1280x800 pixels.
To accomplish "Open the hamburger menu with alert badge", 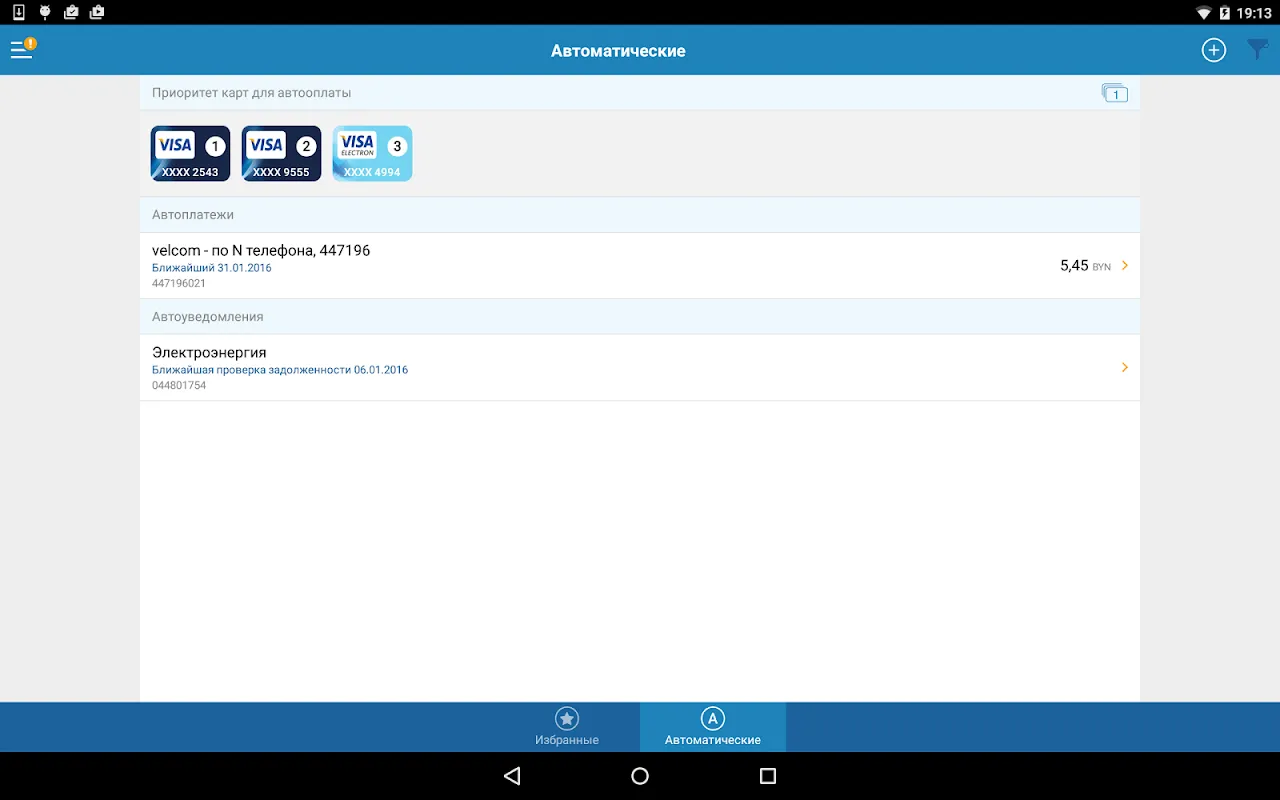I will click(23, 49).
